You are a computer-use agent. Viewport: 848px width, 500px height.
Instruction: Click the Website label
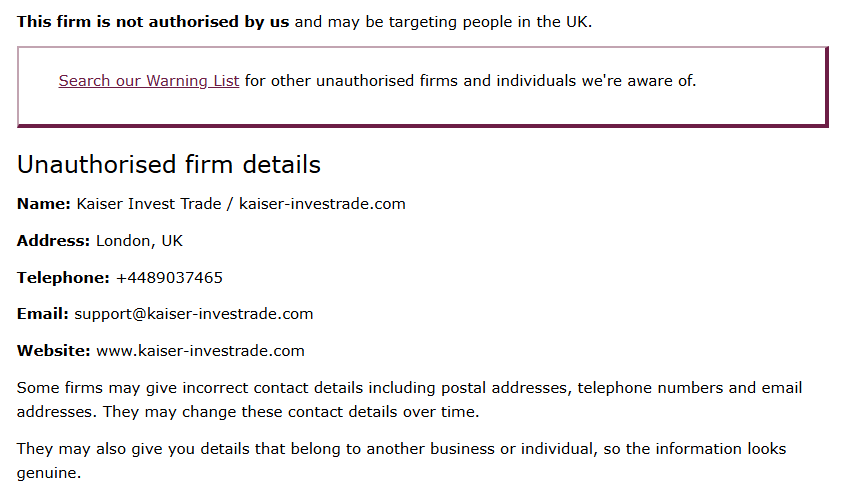[x=54, y=351]
